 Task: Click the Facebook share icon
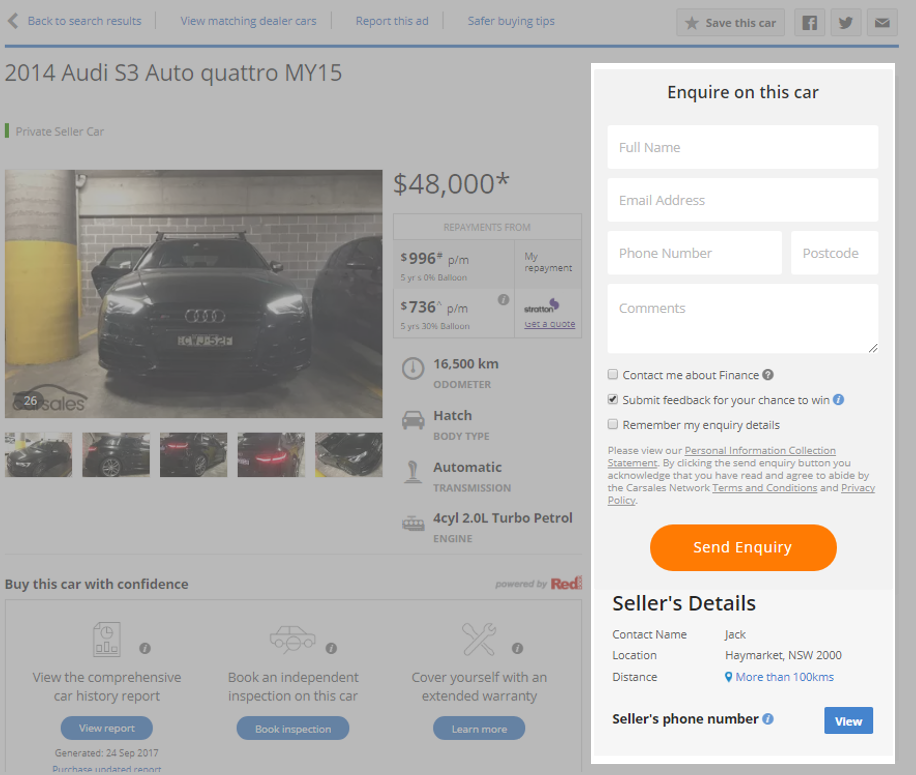(x=809, y=23)
